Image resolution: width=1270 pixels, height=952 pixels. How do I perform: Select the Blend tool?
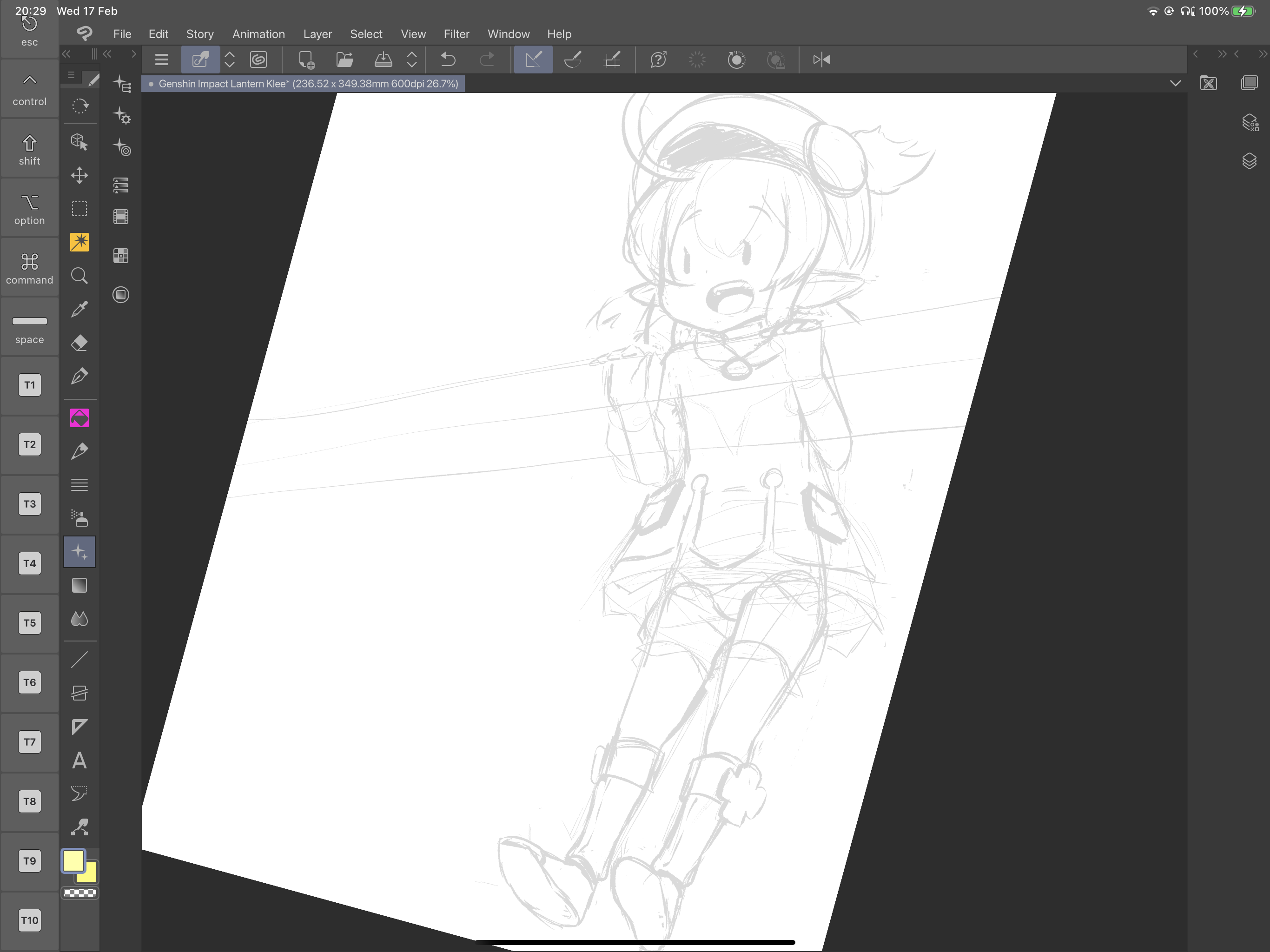(x=79, y=618)
